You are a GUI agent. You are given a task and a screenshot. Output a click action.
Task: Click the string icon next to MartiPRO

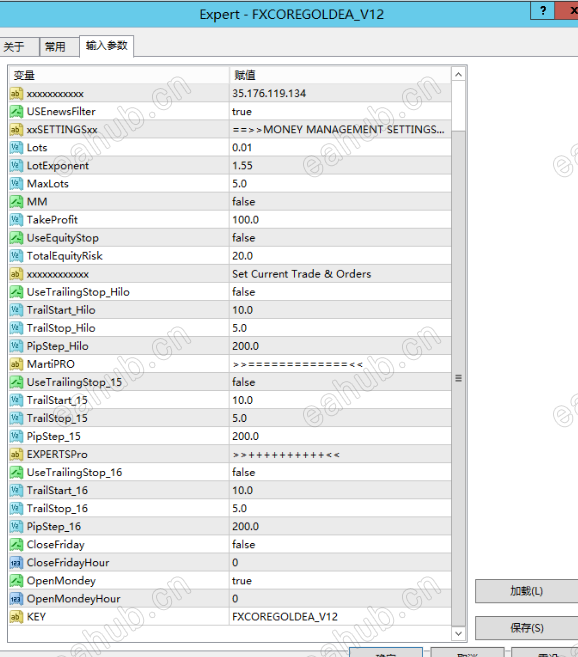16,364
